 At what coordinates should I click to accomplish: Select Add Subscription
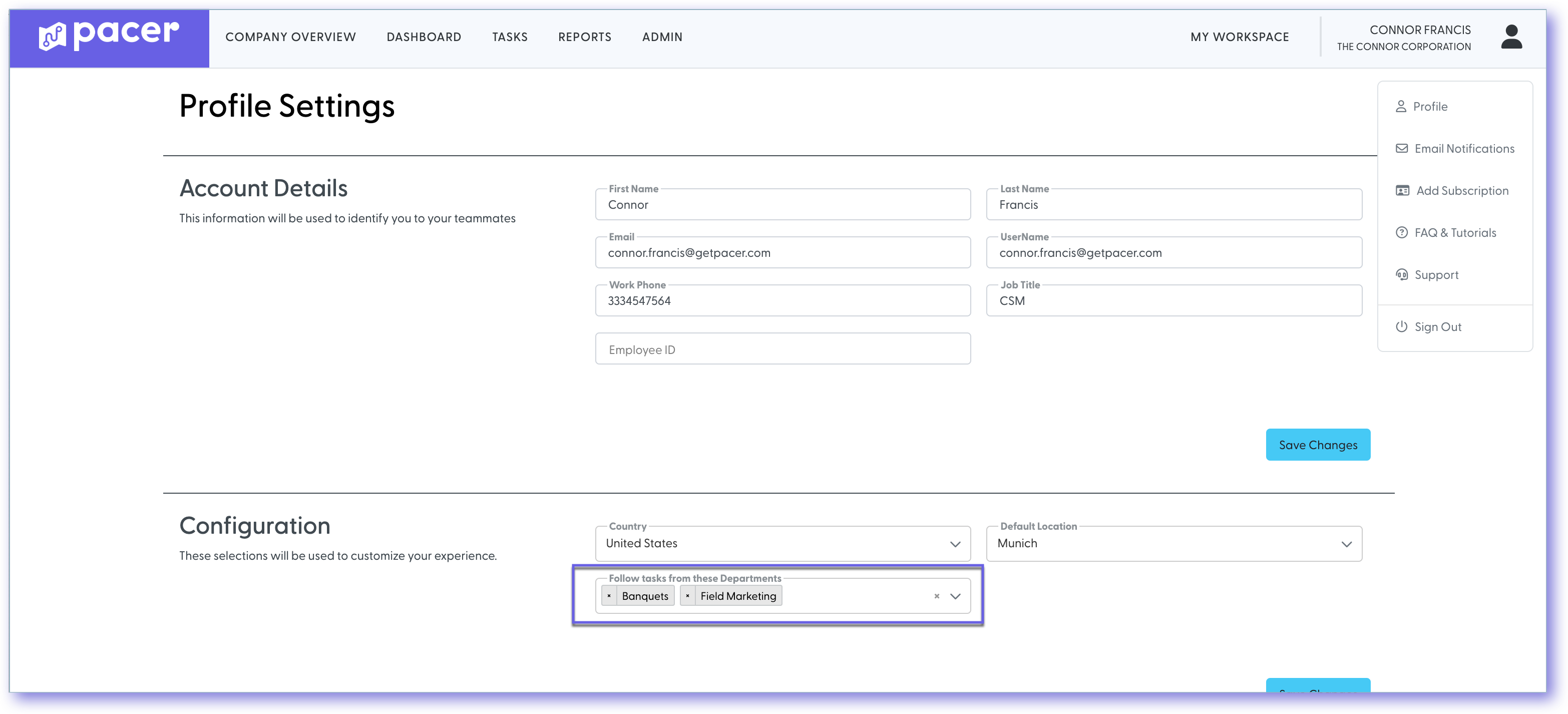(1462, 191)
